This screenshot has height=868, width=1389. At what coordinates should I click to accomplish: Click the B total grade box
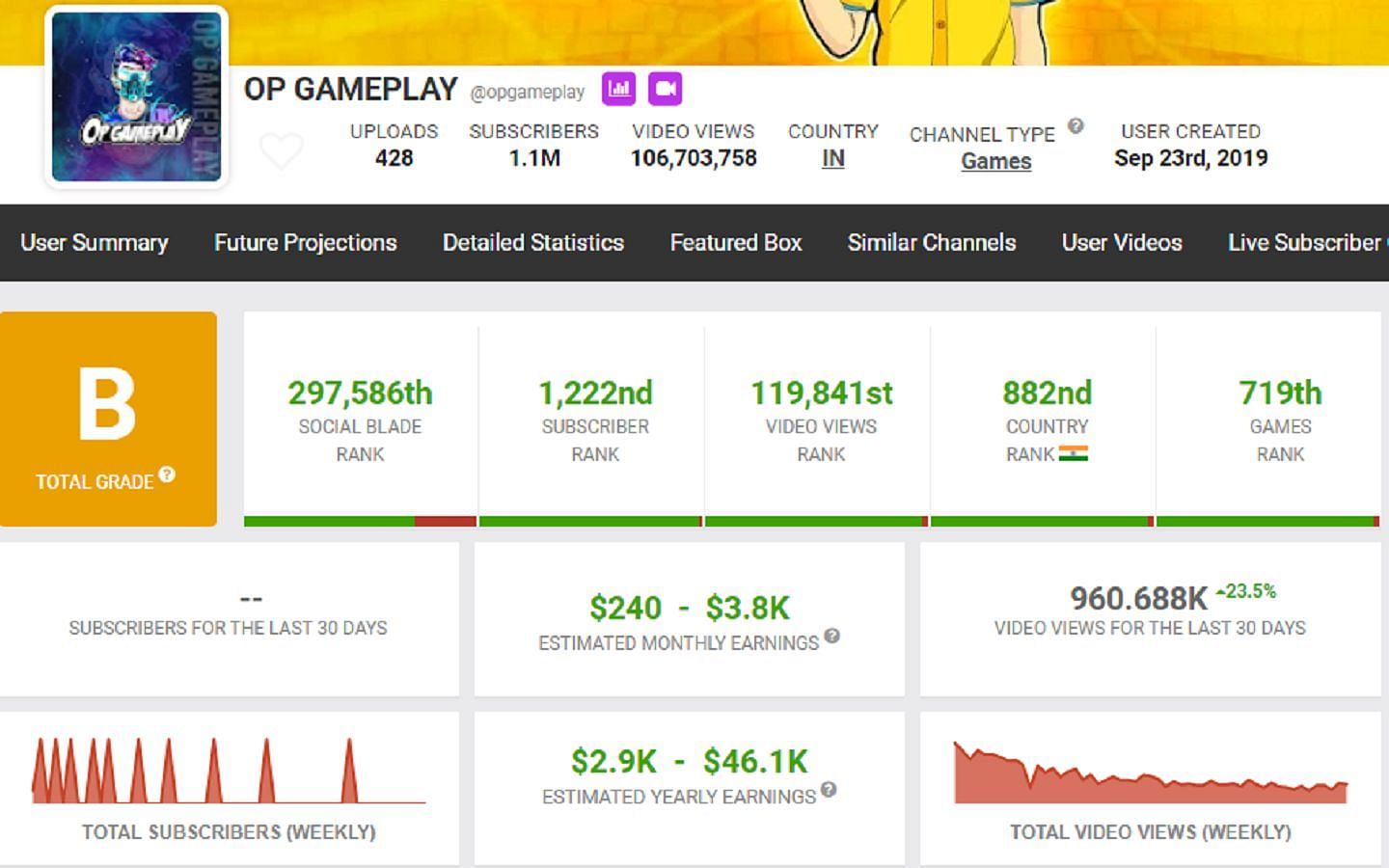click(108, 419)
